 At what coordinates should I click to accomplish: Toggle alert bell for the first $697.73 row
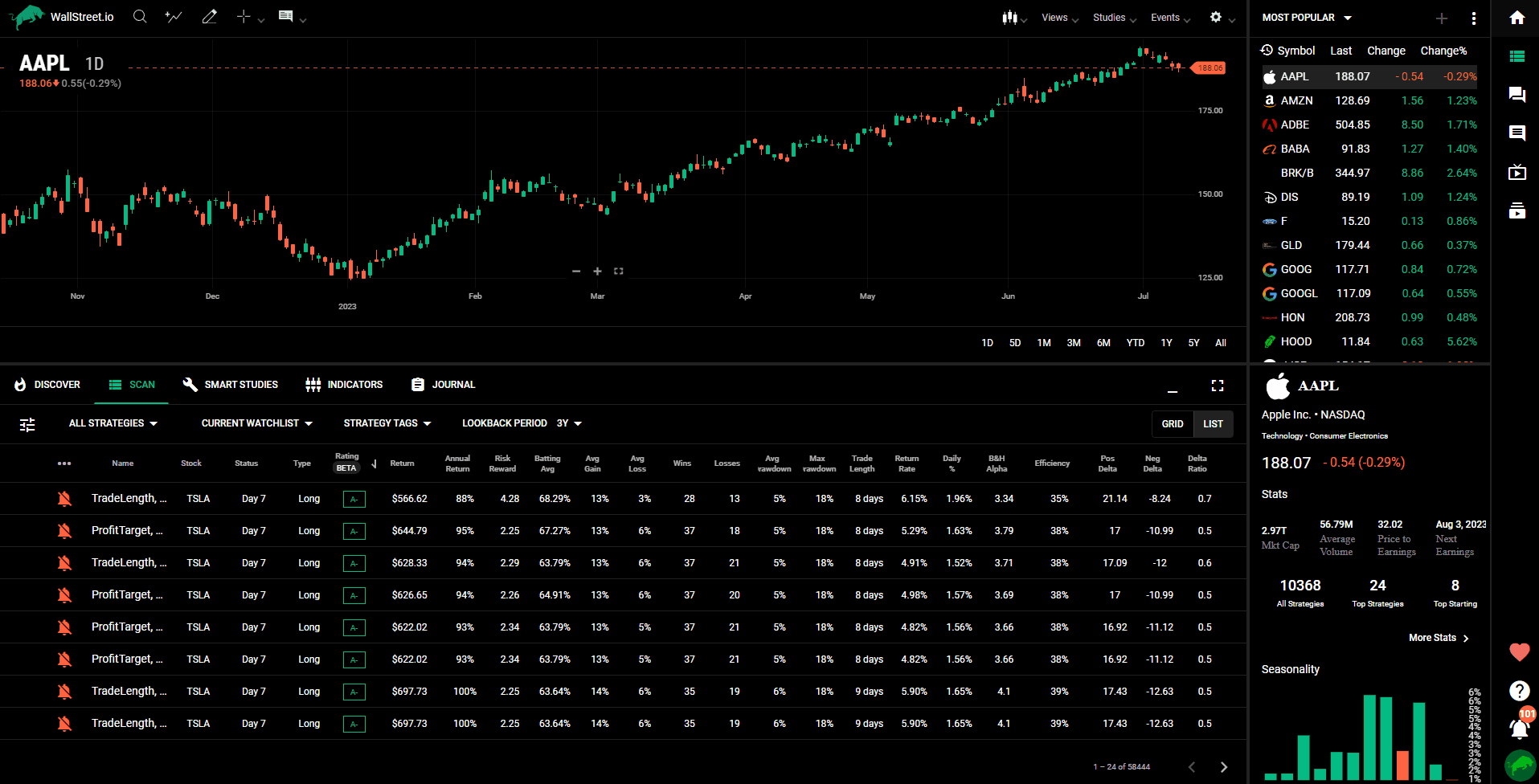(x=64, y=692)
